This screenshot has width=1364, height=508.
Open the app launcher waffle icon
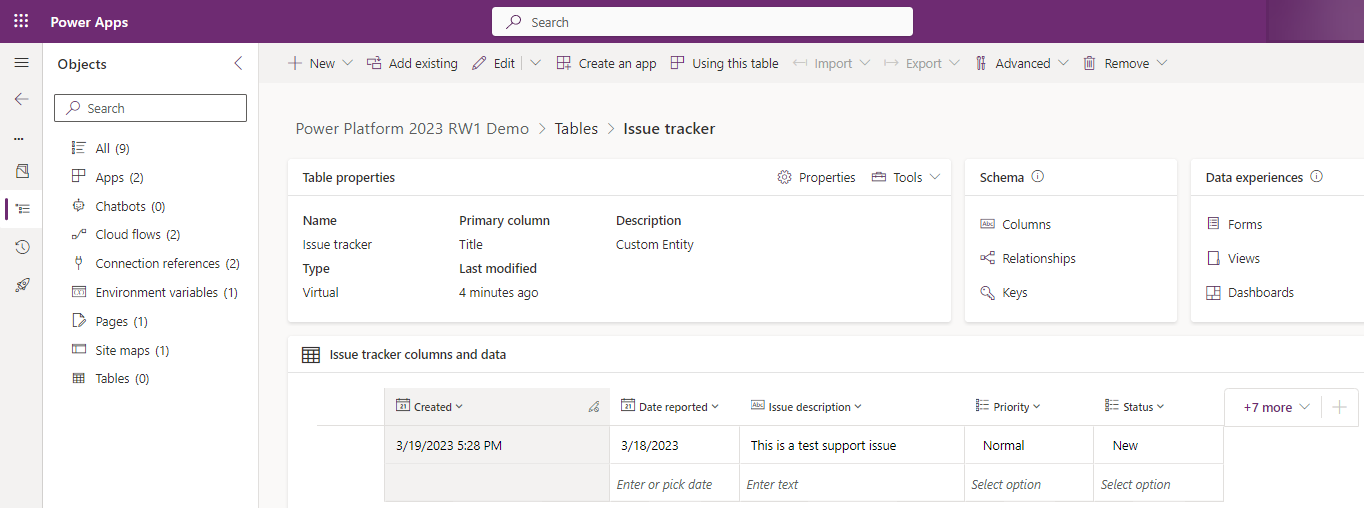pyautogui.click(x=21, y=21)
